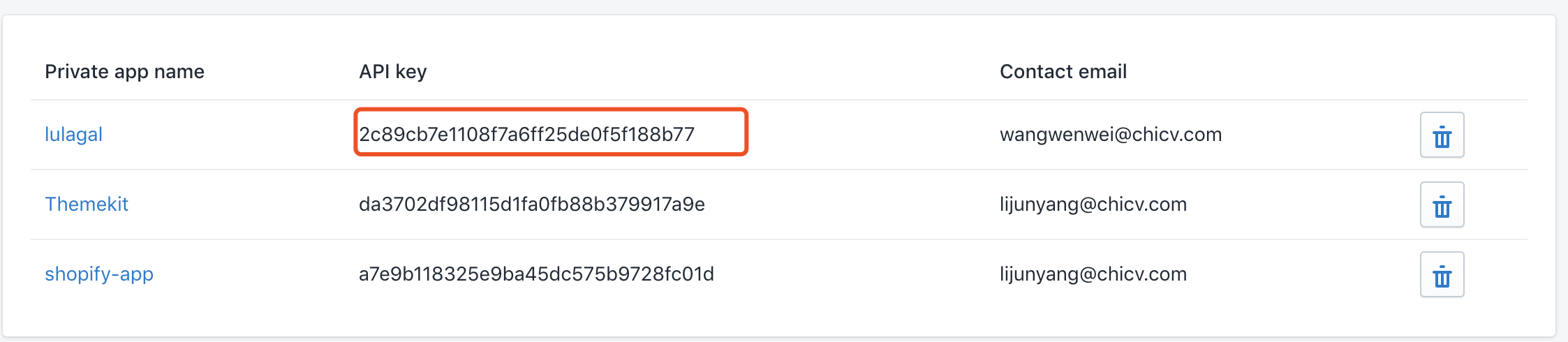Delete the lulagal private app
Screen dimensions: 1568x342
[x=1442, y=135]
